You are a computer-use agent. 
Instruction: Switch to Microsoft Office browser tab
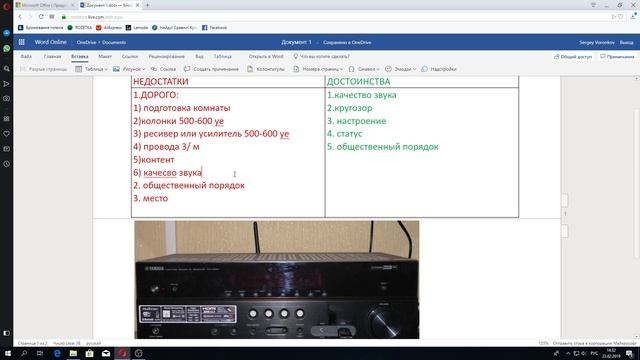44,5
